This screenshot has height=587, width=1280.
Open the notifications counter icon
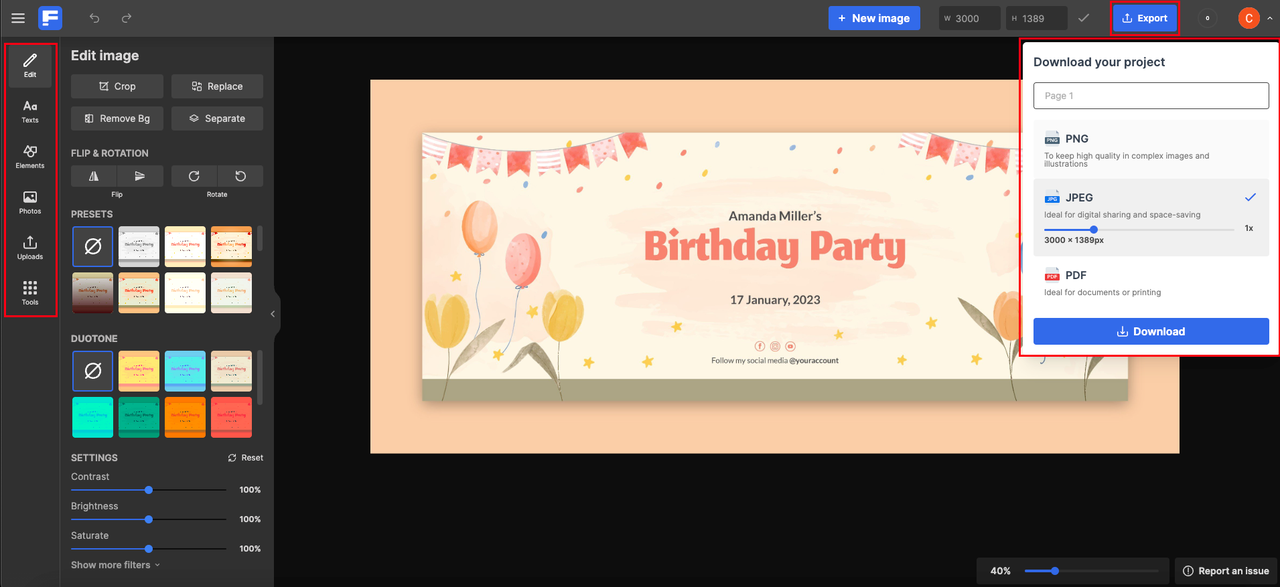[1208, 18]
